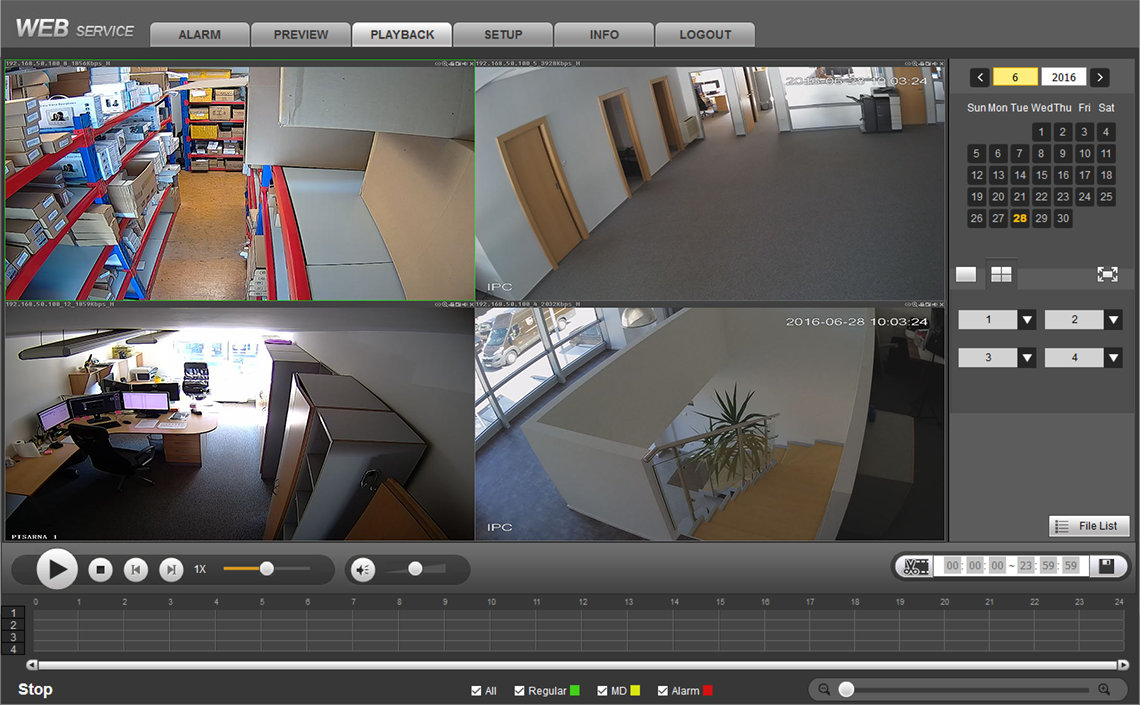Open the channel 4 dropdown arrow
The width and height of the screenshot is (1140, 705).
tap(1113, 358)
